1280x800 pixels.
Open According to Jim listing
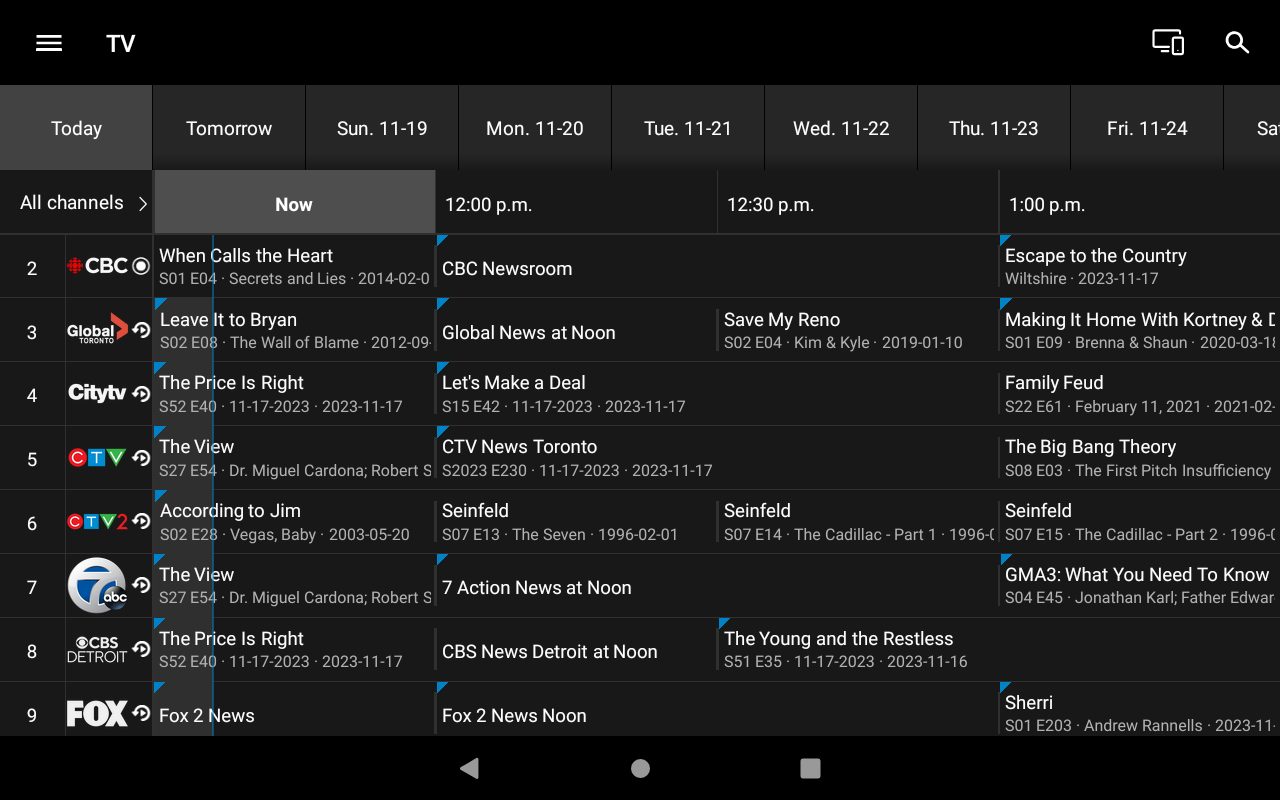pos(294,522)
